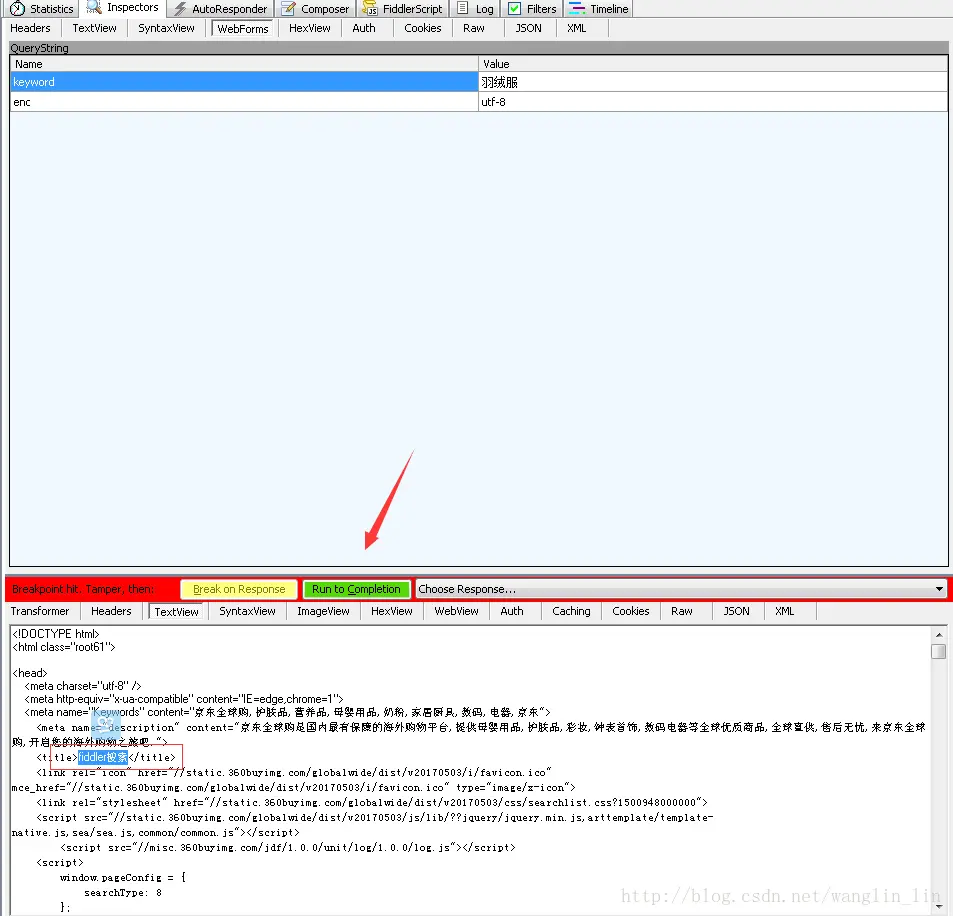This screenshot has height=916, width=953.
Task: Click the response scrollbar up arrow
Action: pos(938,635)
